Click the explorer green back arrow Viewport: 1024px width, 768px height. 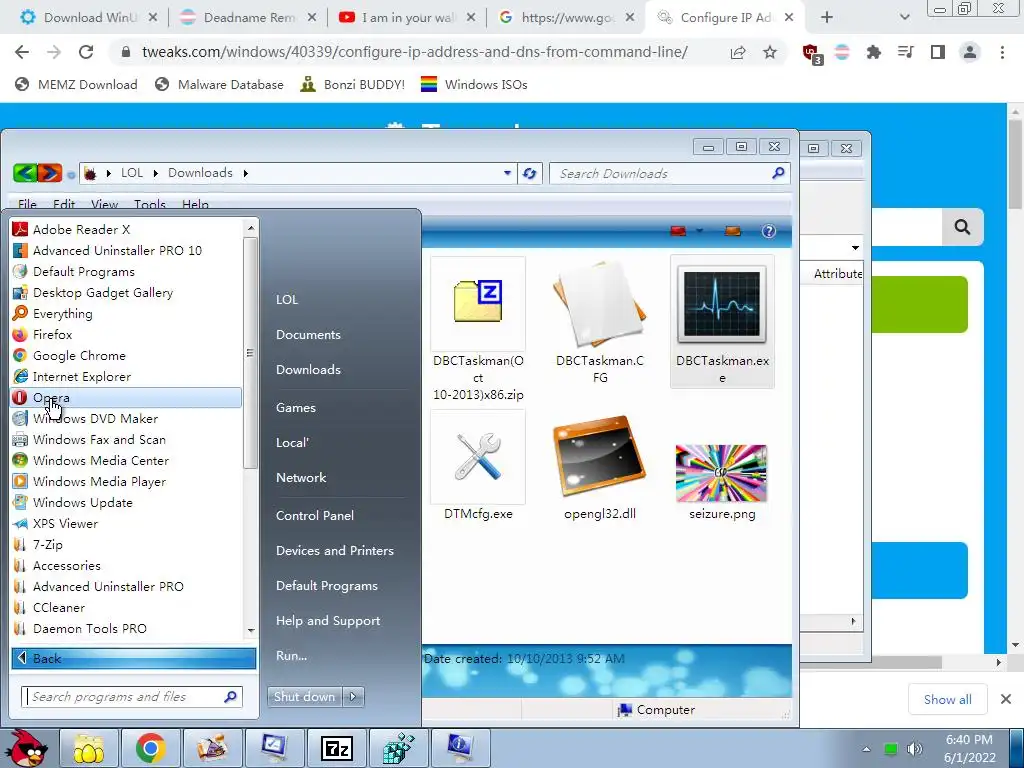[x=25, y=173]
